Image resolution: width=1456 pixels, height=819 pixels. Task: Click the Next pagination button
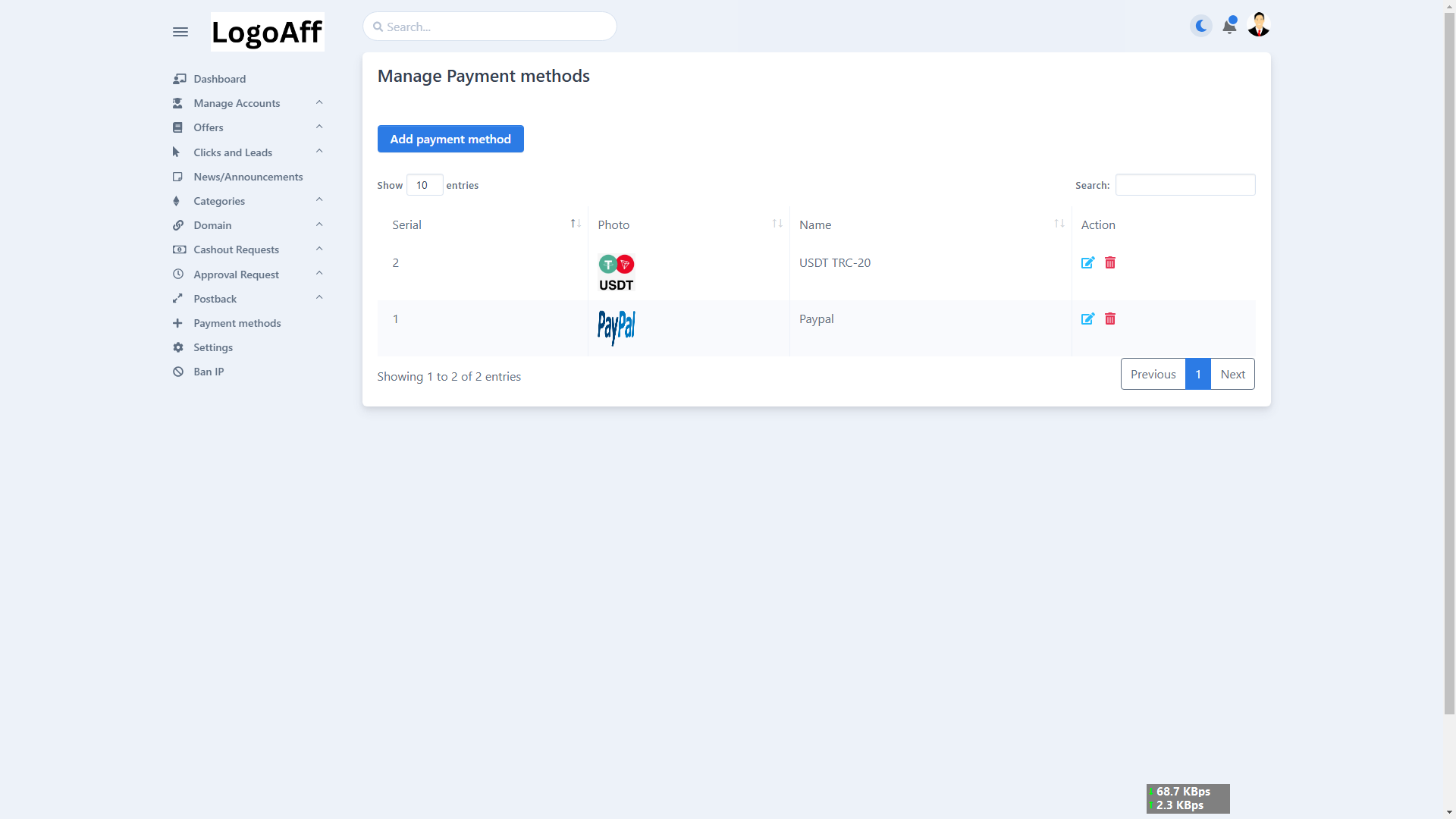click(x=1232, y=375)
